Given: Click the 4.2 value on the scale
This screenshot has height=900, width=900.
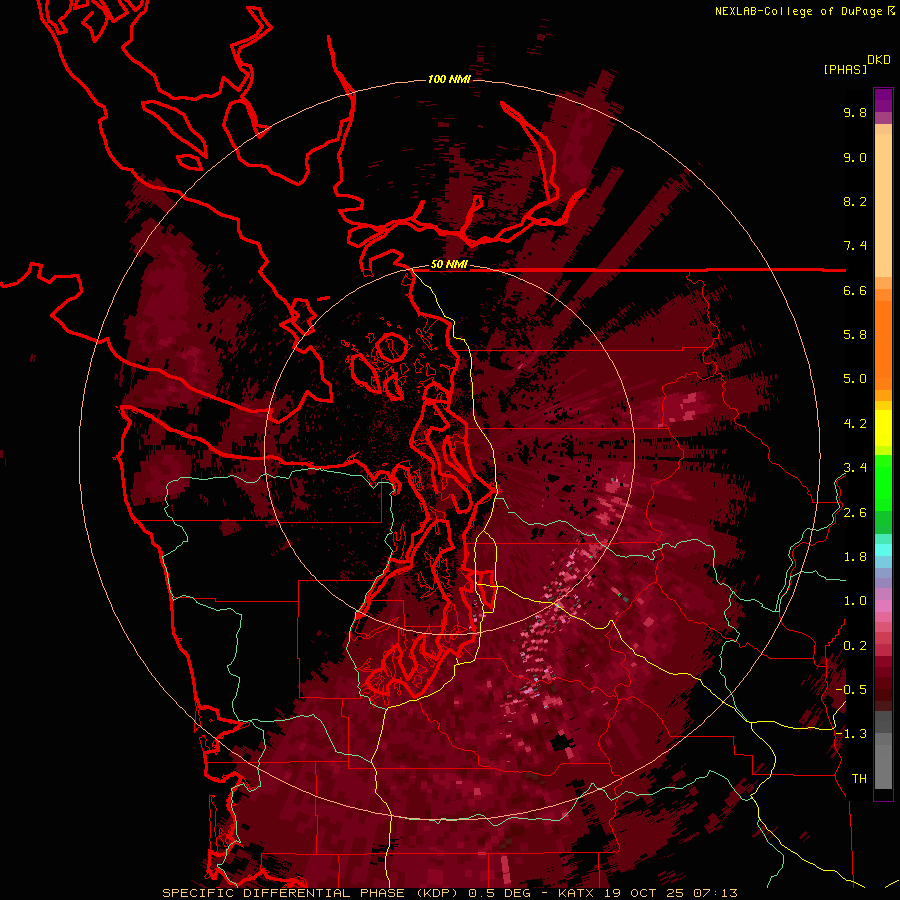Looking at the screenshot, I should (x=855, y=424).
